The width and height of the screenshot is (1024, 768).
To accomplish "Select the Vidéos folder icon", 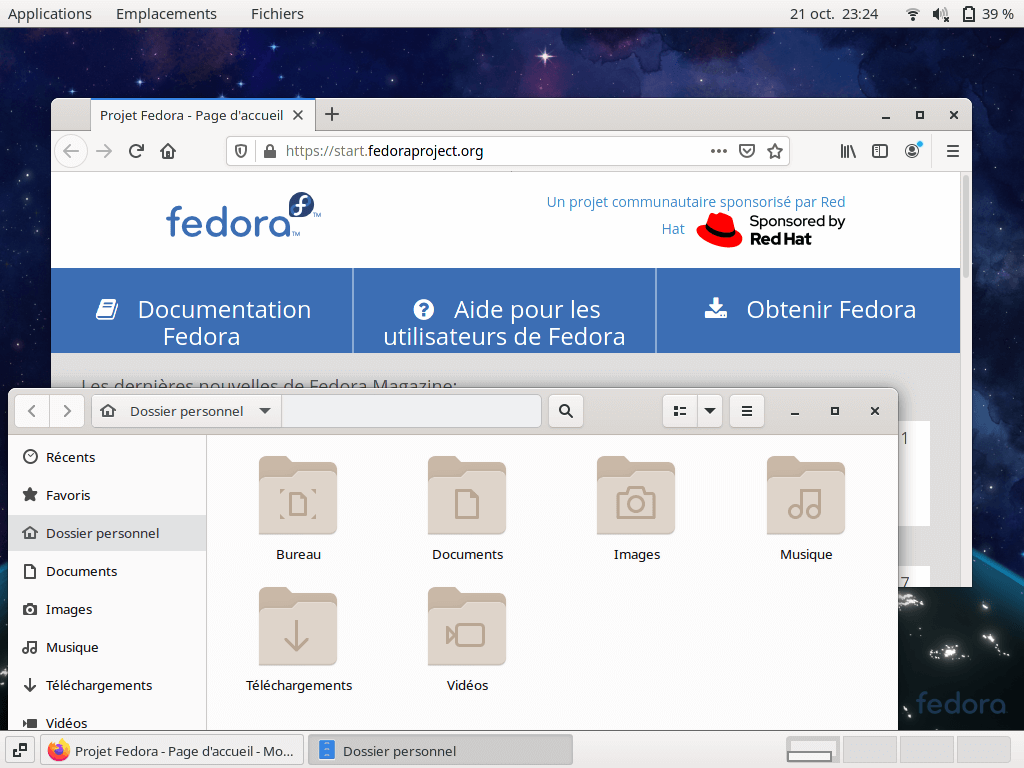I will tap(467, 627).
